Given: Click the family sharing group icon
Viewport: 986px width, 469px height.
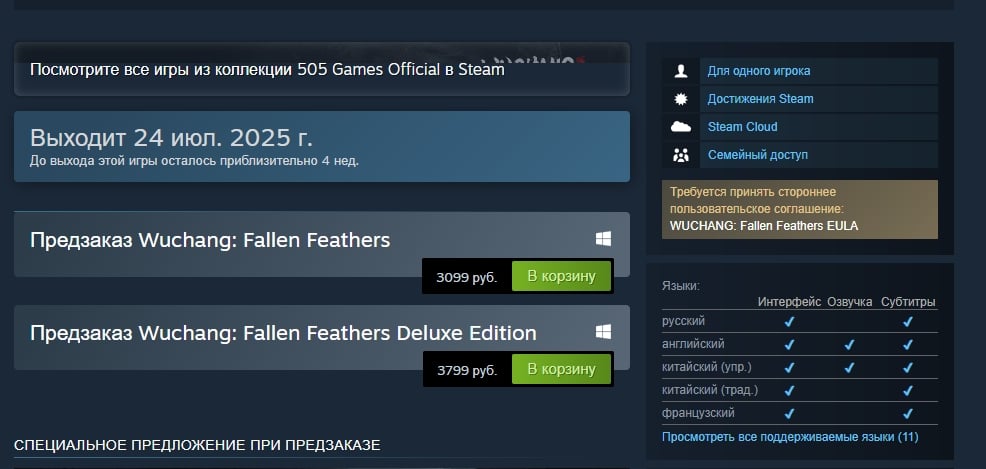Looking at the screenshot, I should [680, 155].
